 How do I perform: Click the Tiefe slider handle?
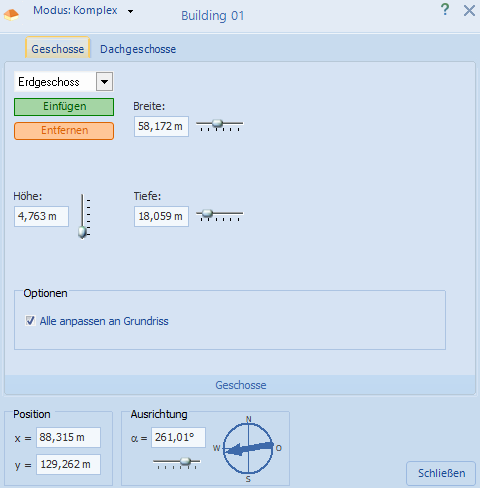point(207,213)
